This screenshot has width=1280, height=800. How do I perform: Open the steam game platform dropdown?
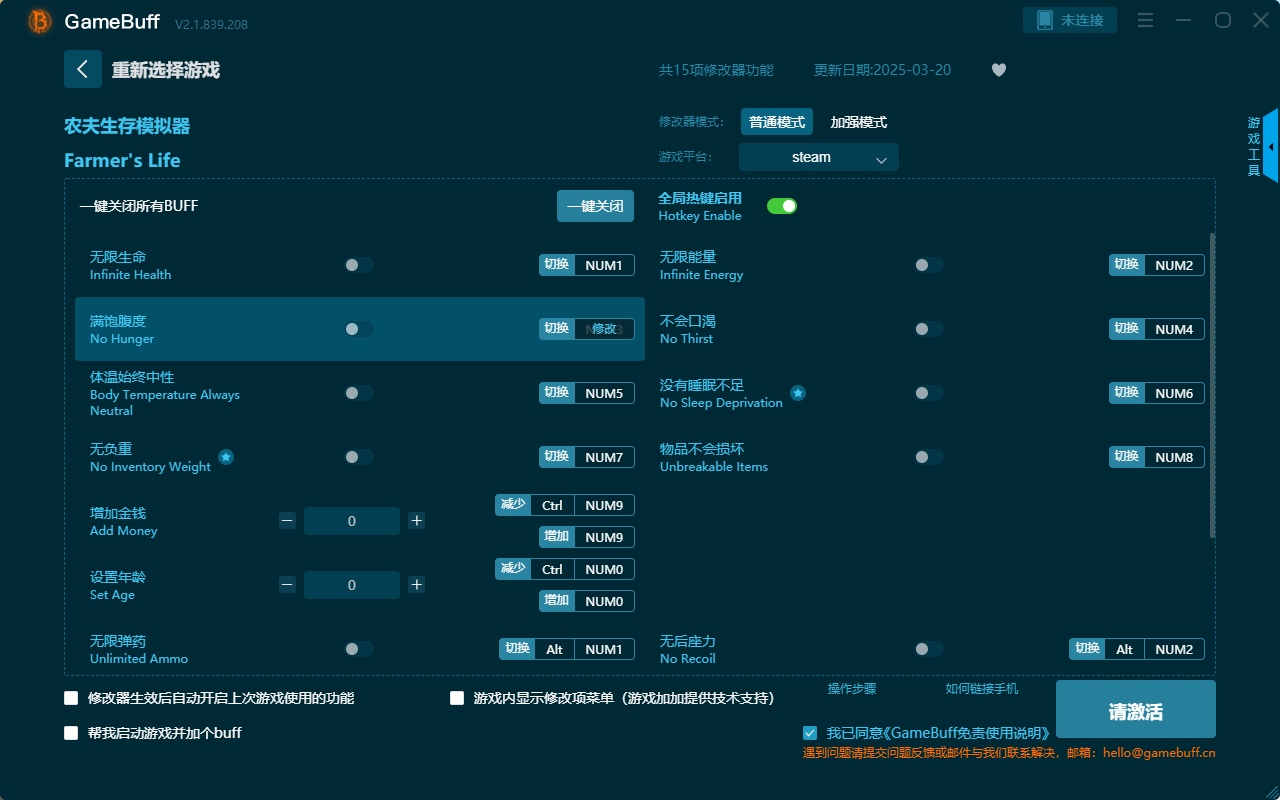[818, 157]
